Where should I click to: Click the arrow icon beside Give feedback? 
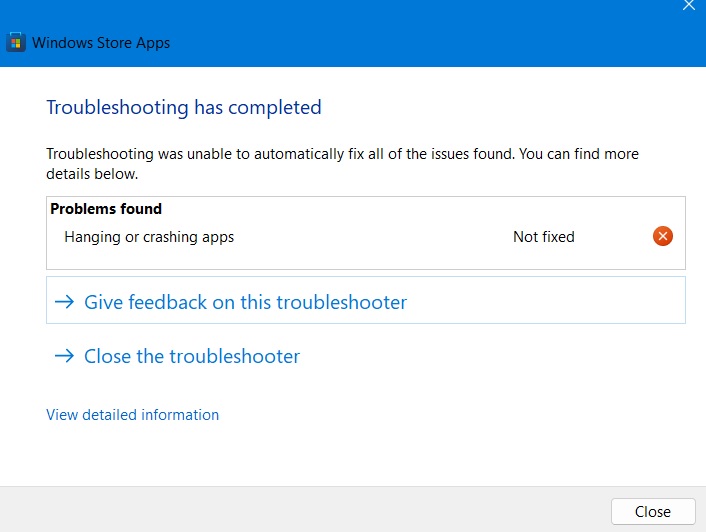pyautogui.click(x=64, y=302)
